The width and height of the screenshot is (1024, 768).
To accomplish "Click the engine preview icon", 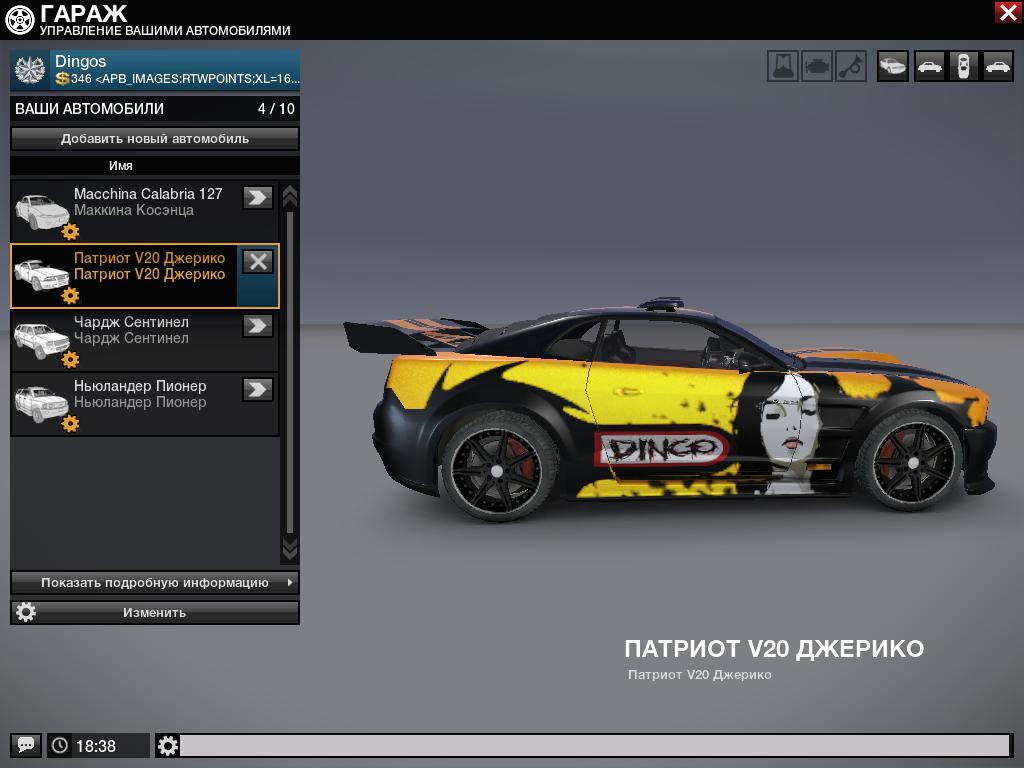I will point(817,66).
